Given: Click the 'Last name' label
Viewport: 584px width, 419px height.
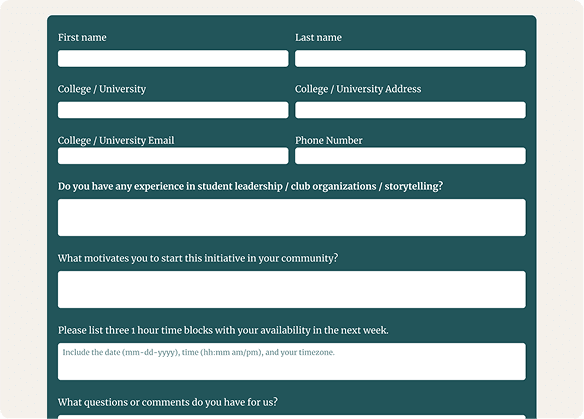Looking at the screenshot, I should point(318,38).
